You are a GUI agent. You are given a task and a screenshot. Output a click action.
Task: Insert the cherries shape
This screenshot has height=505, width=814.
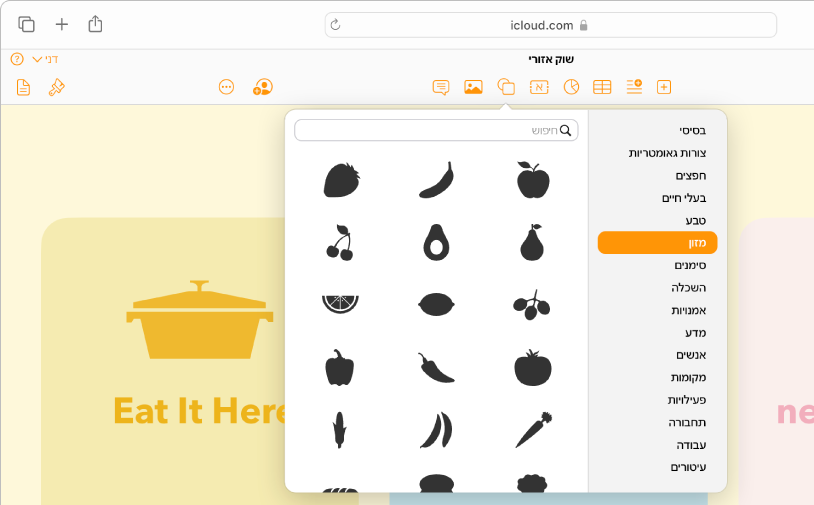[x=340, y=242]
